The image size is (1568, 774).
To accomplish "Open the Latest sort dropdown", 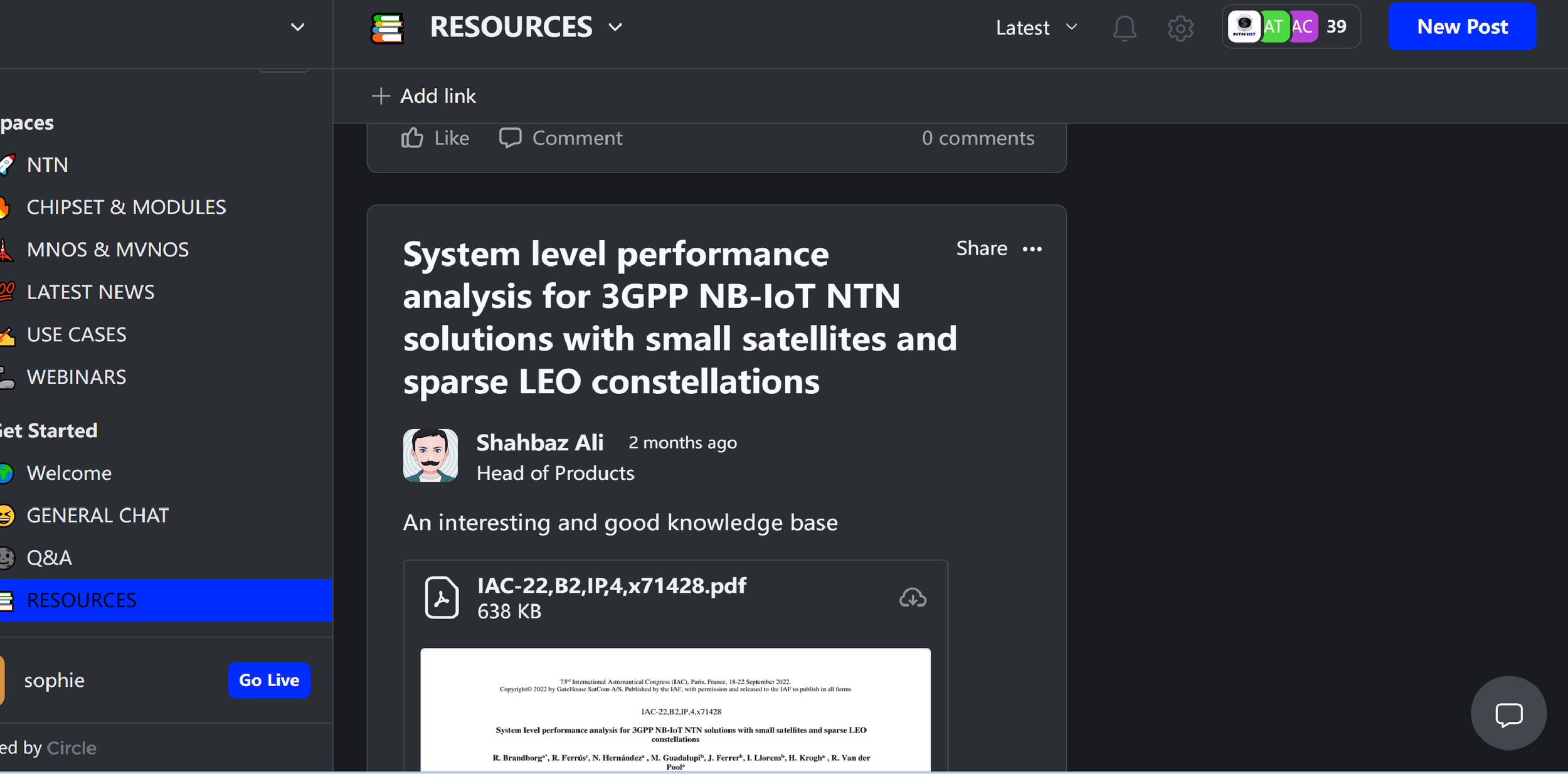I will [x=1036, y=28].
